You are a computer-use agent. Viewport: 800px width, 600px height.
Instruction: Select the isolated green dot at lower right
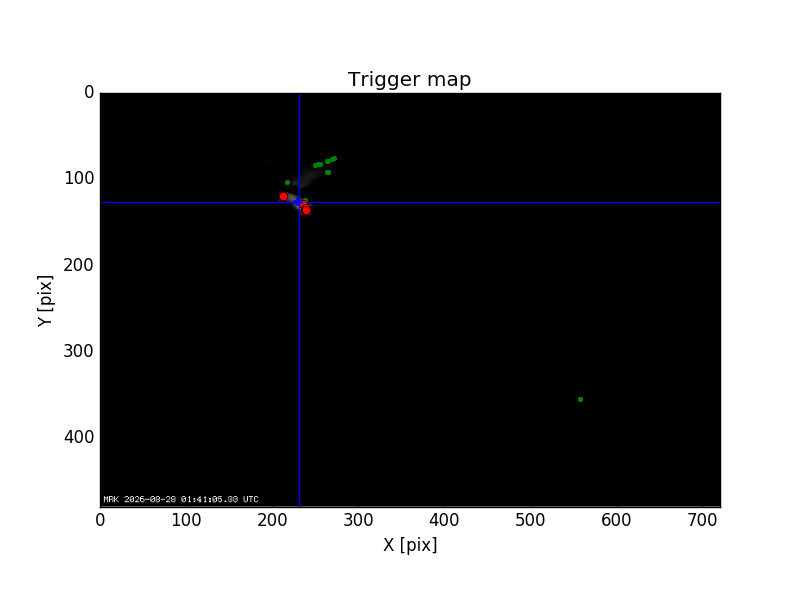(580, 399)
